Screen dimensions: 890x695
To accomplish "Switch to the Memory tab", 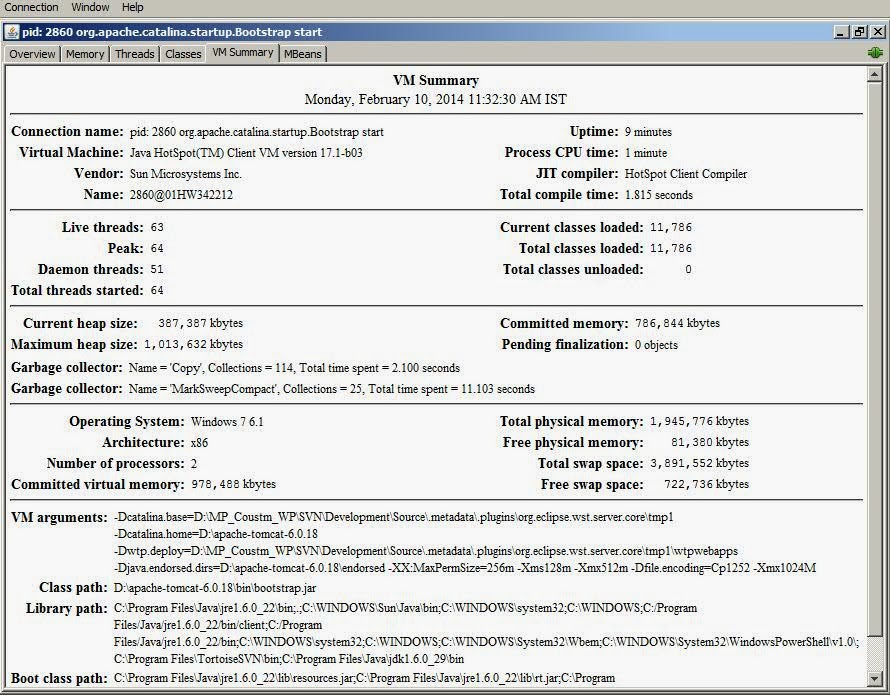I will 85,54.
